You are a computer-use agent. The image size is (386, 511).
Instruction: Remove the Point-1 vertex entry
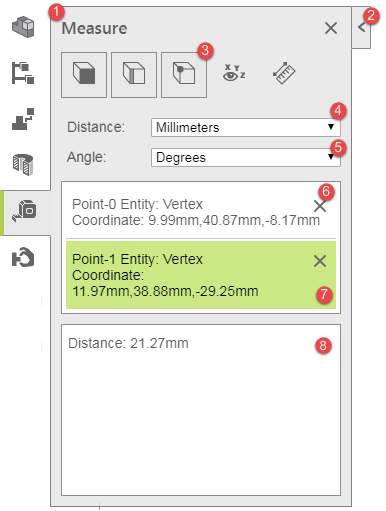pos(320,261)
